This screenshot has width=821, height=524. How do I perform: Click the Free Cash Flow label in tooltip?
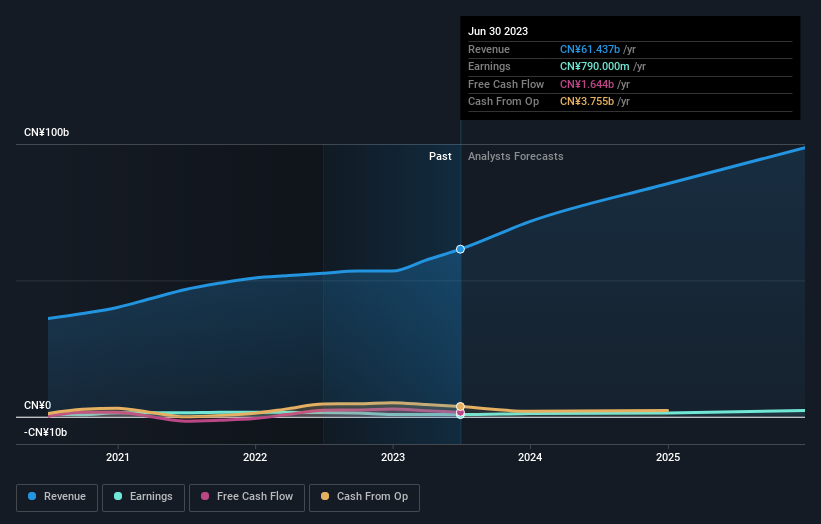coord(506,84)
